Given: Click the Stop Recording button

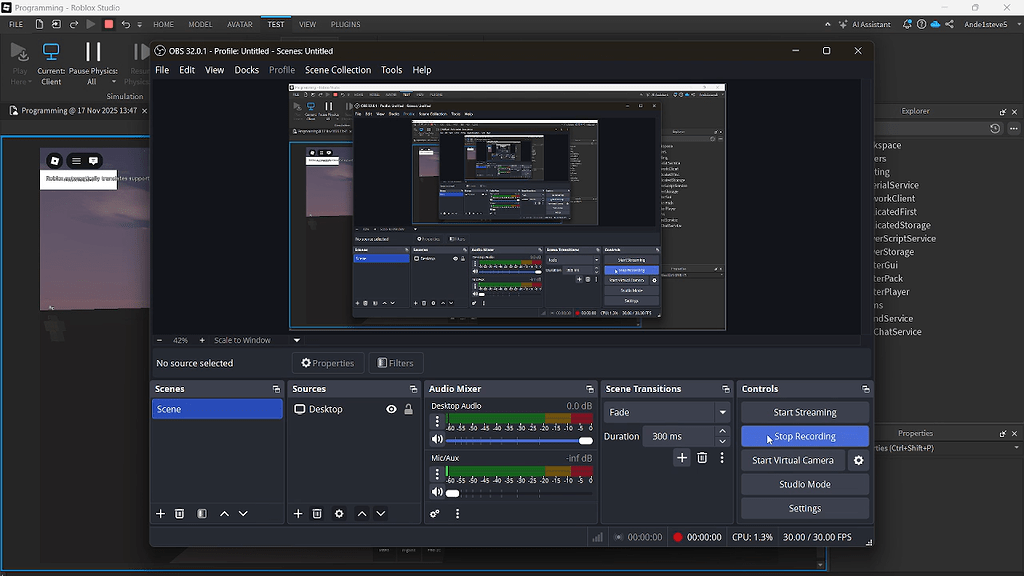Looking at the screenshot, I should tap(804, 436).
